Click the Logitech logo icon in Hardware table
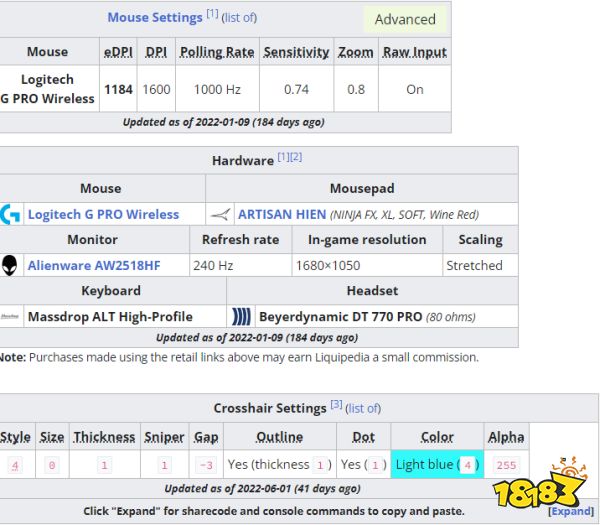Image resolution: width=600 pixels, height=525 pixels. pos(10,214)
